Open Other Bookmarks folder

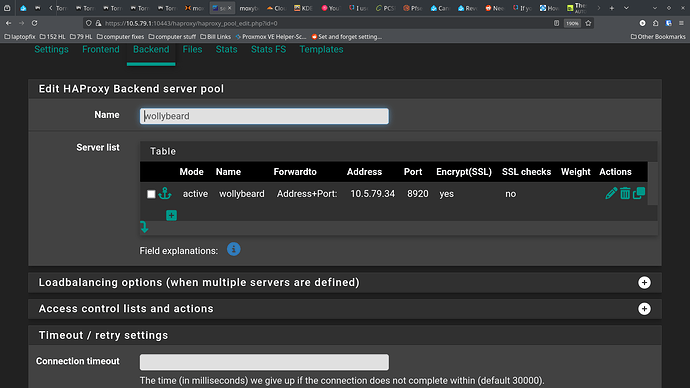tap(658, 37)
